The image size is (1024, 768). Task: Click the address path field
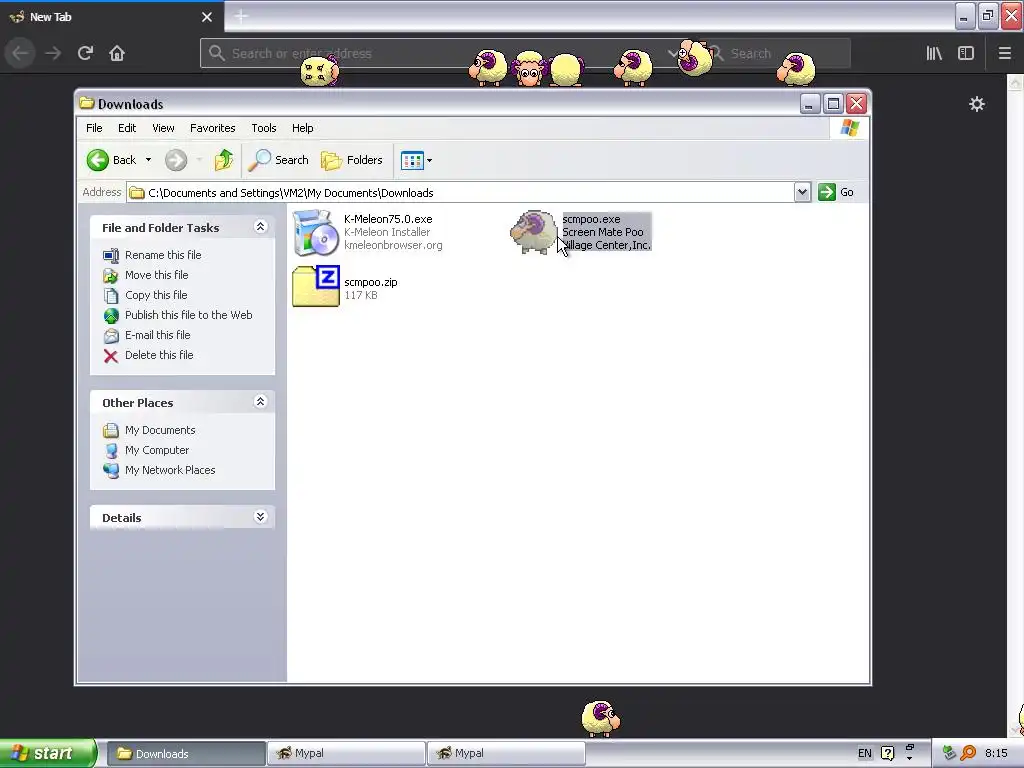(x=460, y=193)
